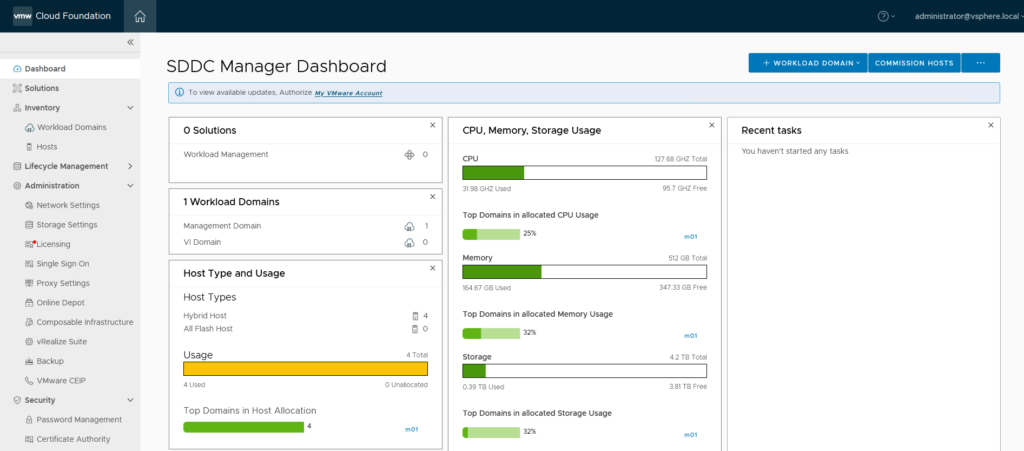
Task: Click the Lifecycle Management icon
Action: pos(18,166)
